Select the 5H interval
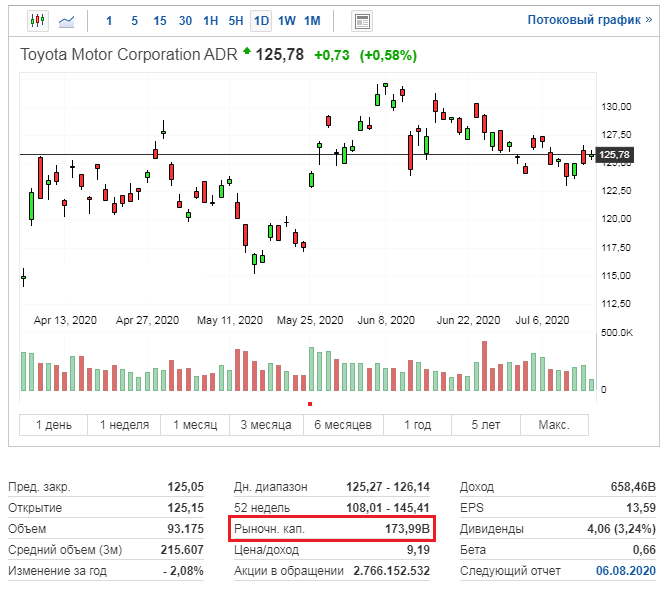Screen dimensions: 667x592 coord(235,20)
